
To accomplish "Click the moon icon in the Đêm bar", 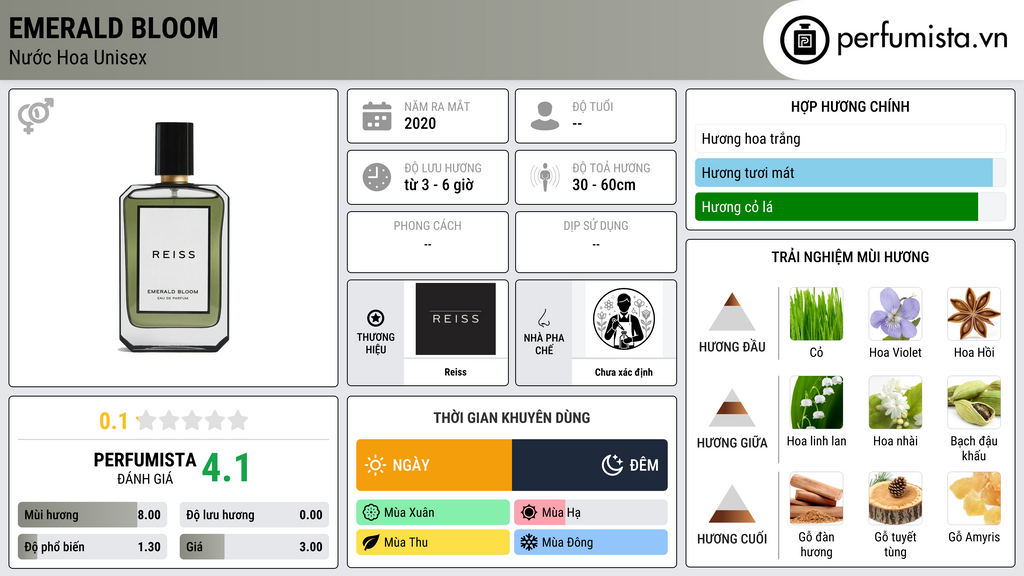I will (612, 465).
